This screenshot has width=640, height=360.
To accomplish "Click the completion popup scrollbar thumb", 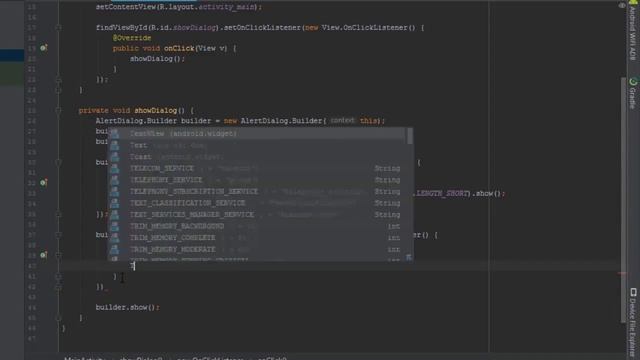I will [x=410, y=136].
